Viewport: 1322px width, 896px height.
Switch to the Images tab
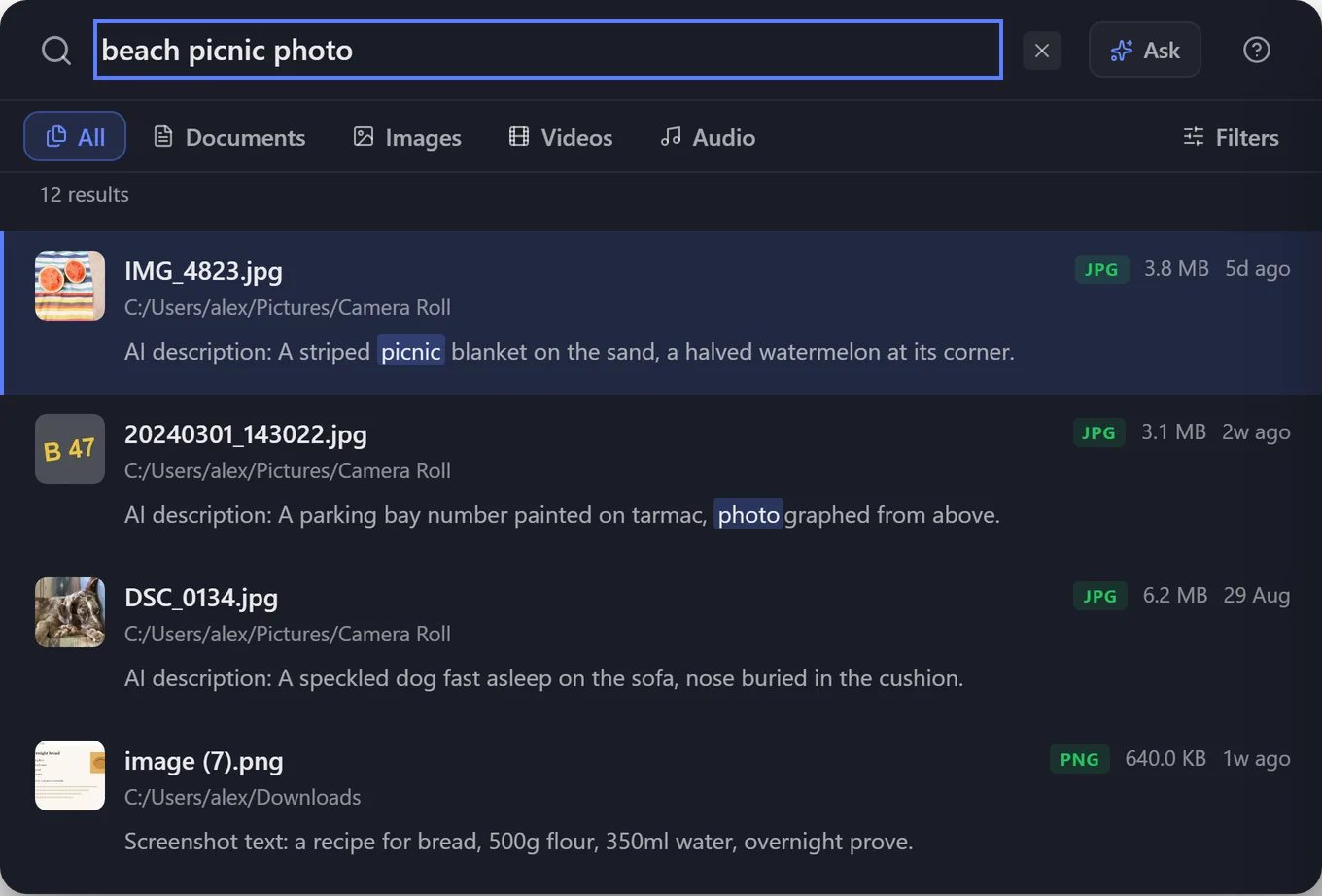click(407, 137)
